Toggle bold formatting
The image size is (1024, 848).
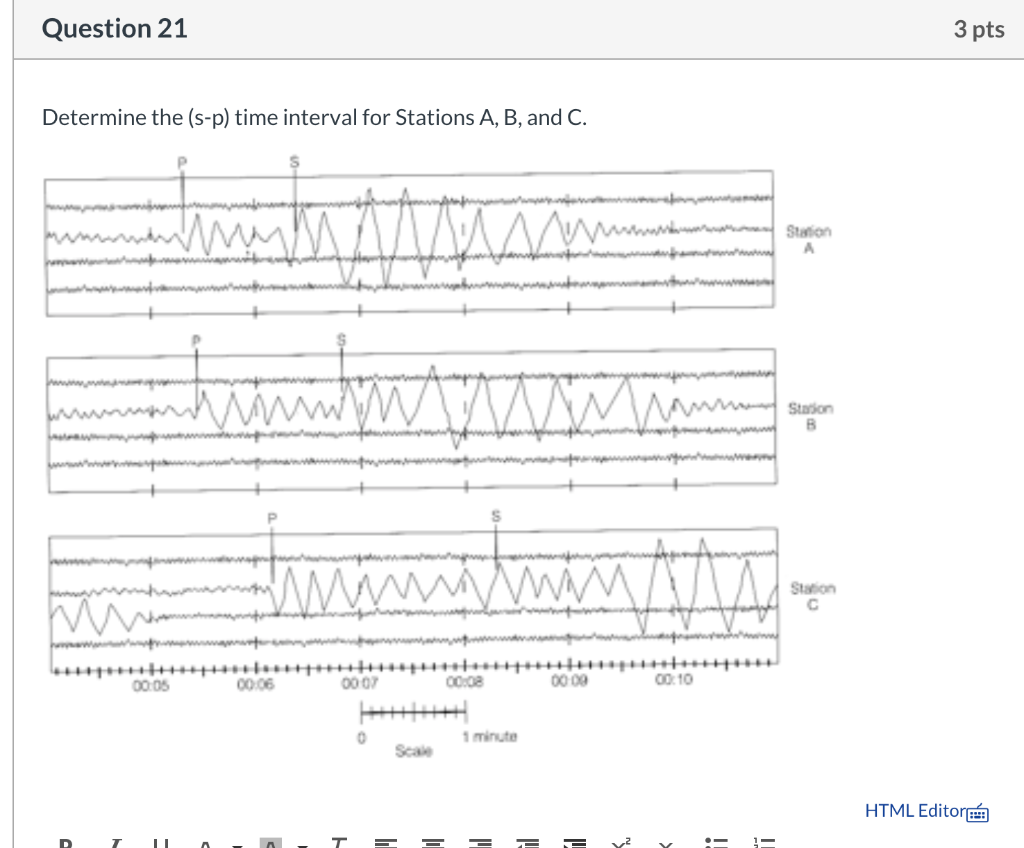click(66, 845)
